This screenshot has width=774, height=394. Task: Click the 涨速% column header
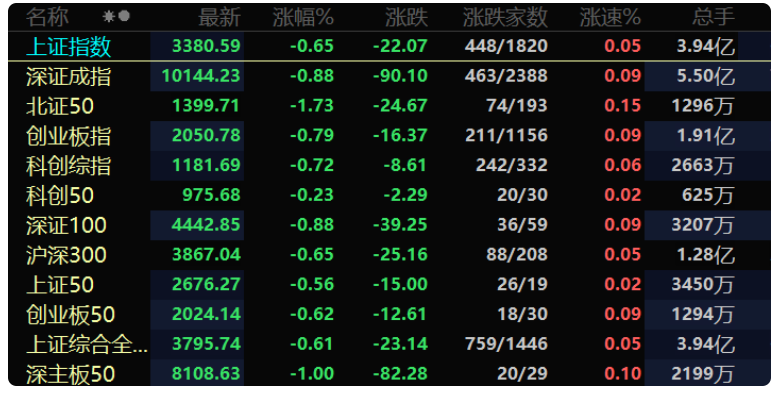pos(610,17)
